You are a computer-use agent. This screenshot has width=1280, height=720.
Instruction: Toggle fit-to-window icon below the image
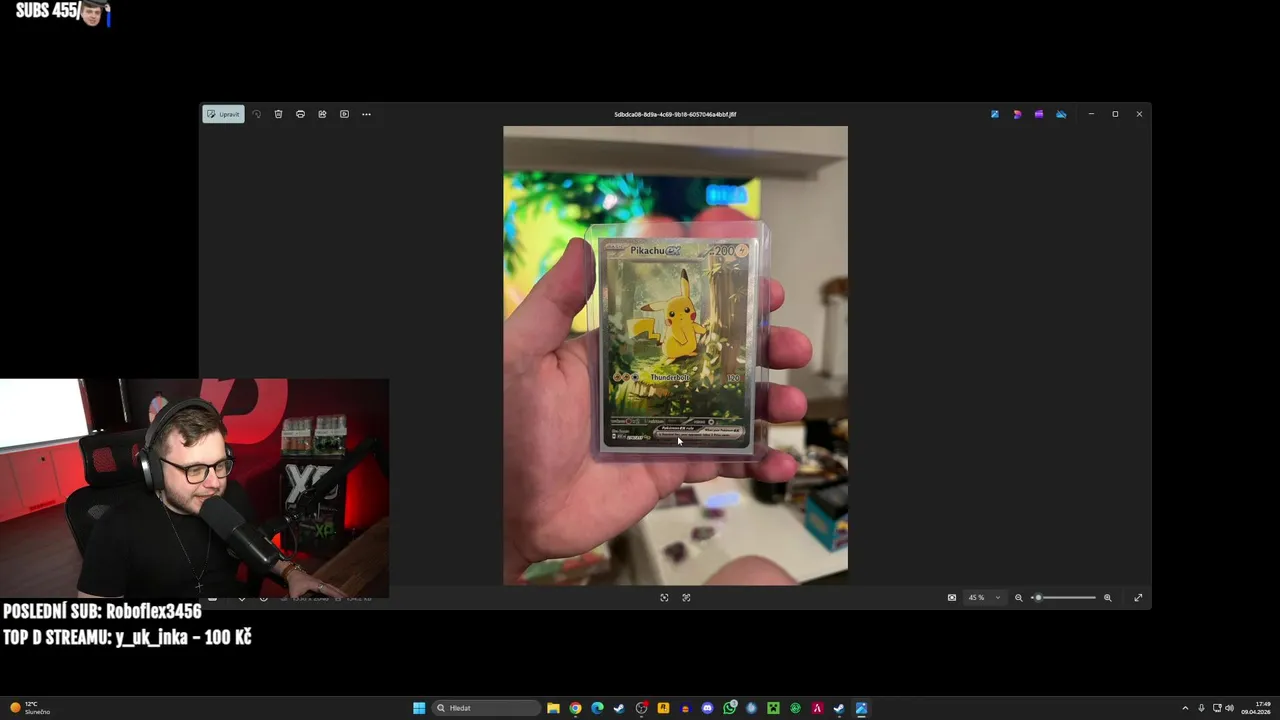click(x=664, y=597)
